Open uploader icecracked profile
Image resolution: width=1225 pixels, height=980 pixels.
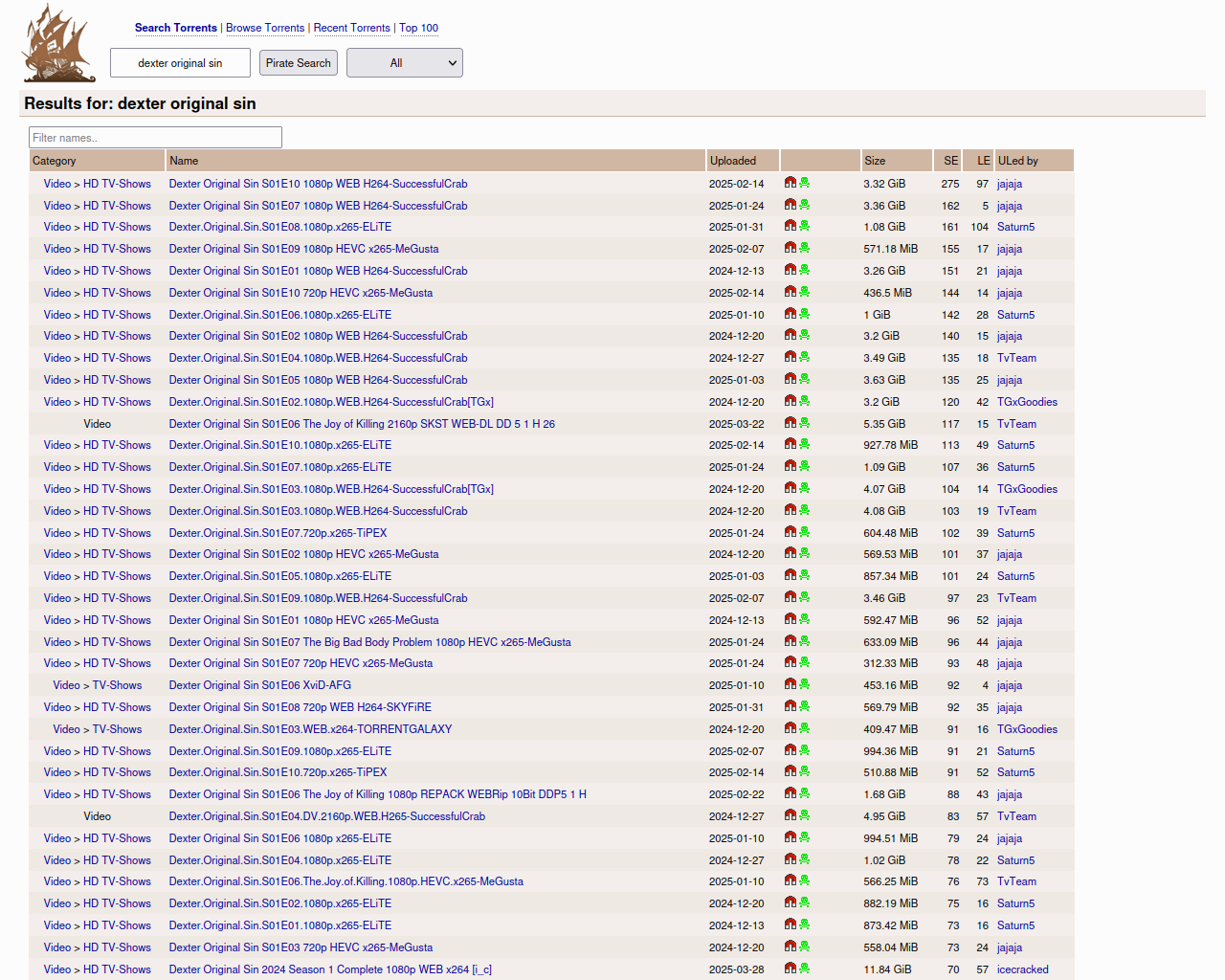(1023, 969)
